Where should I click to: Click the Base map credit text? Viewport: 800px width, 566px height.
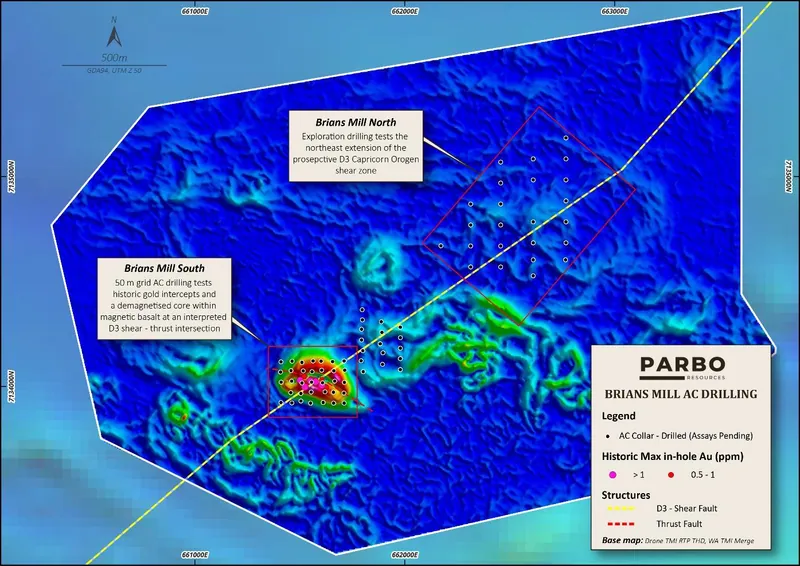point(678,540)
